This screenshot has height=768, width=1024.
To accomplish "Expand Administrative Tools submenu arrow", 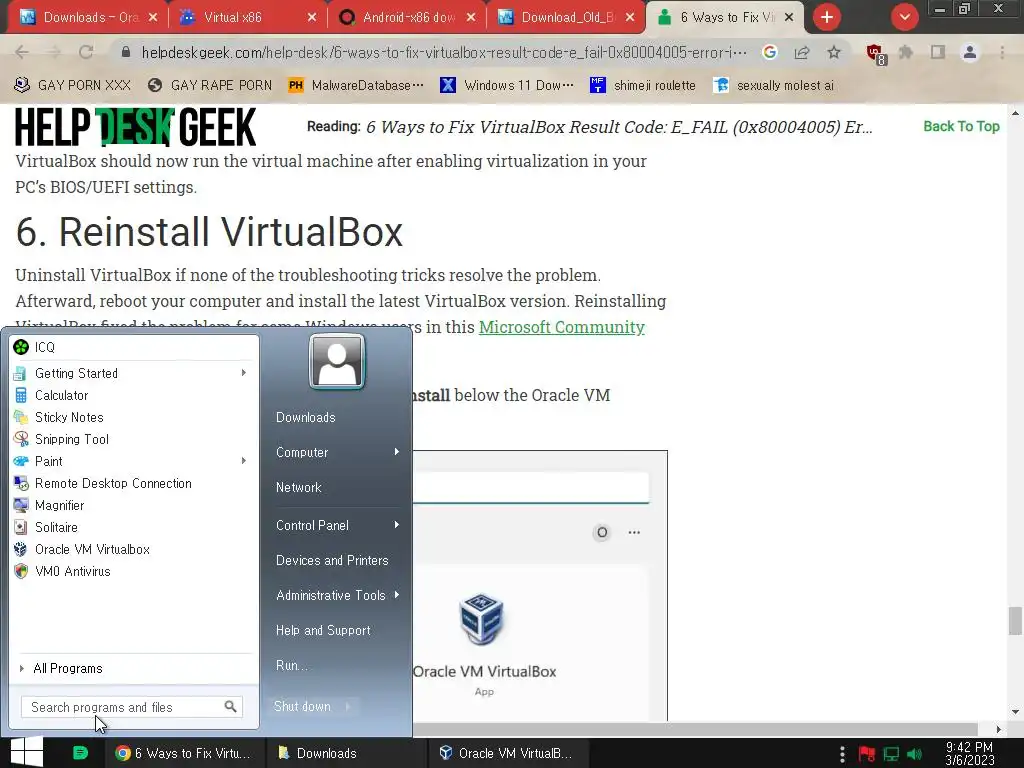I will click(x=396, y=595).
